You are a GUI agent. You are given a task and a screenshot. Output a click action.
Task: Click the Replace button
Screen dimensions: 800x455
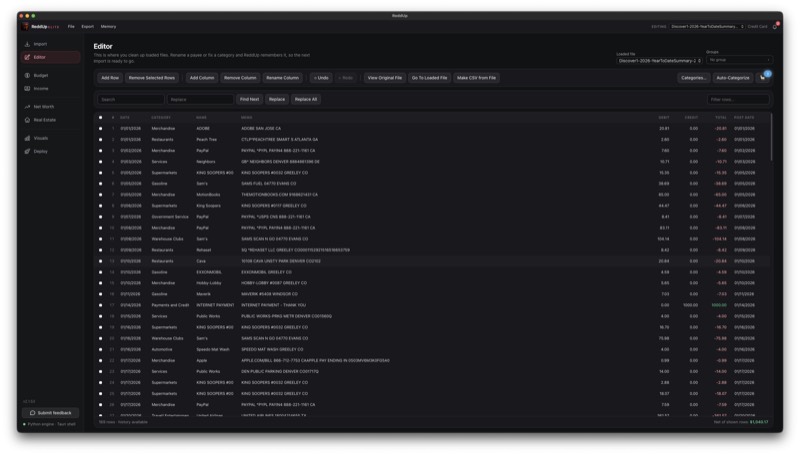click(x=277, y=99)
